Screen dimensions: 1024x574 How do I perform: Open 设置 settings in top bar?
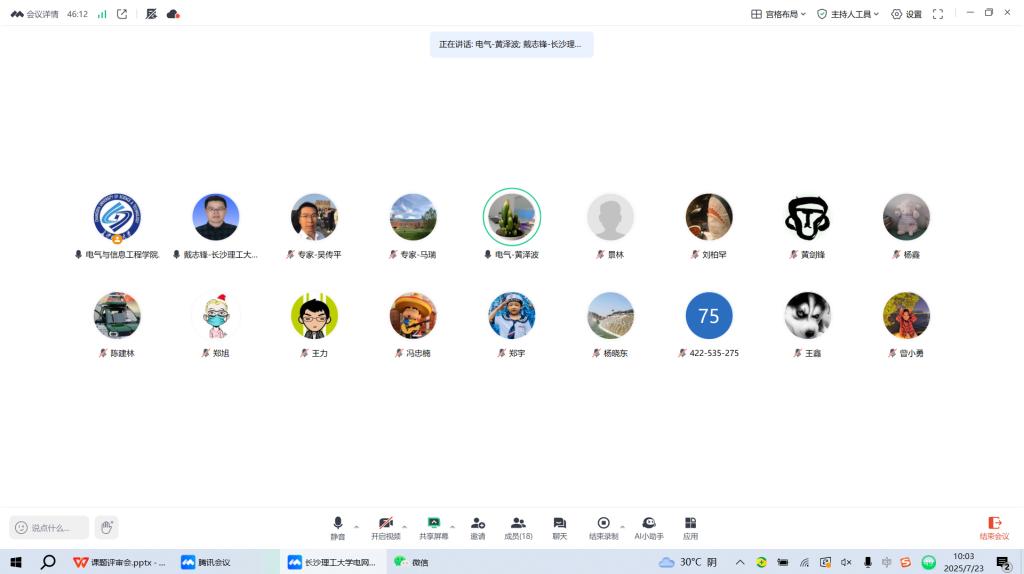(x=906, y=14)
